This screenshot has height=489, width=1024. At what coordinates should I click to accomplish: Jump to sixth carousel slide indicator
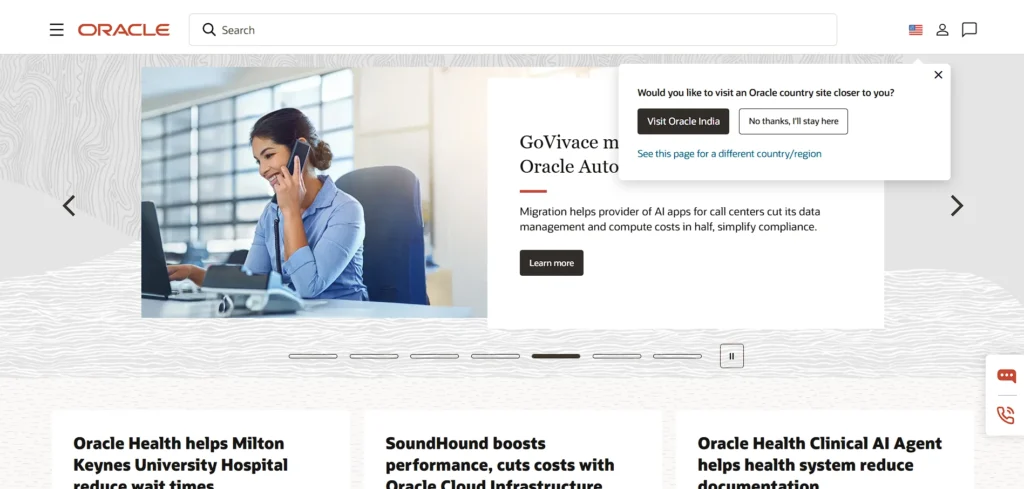[x=617, y=356]
